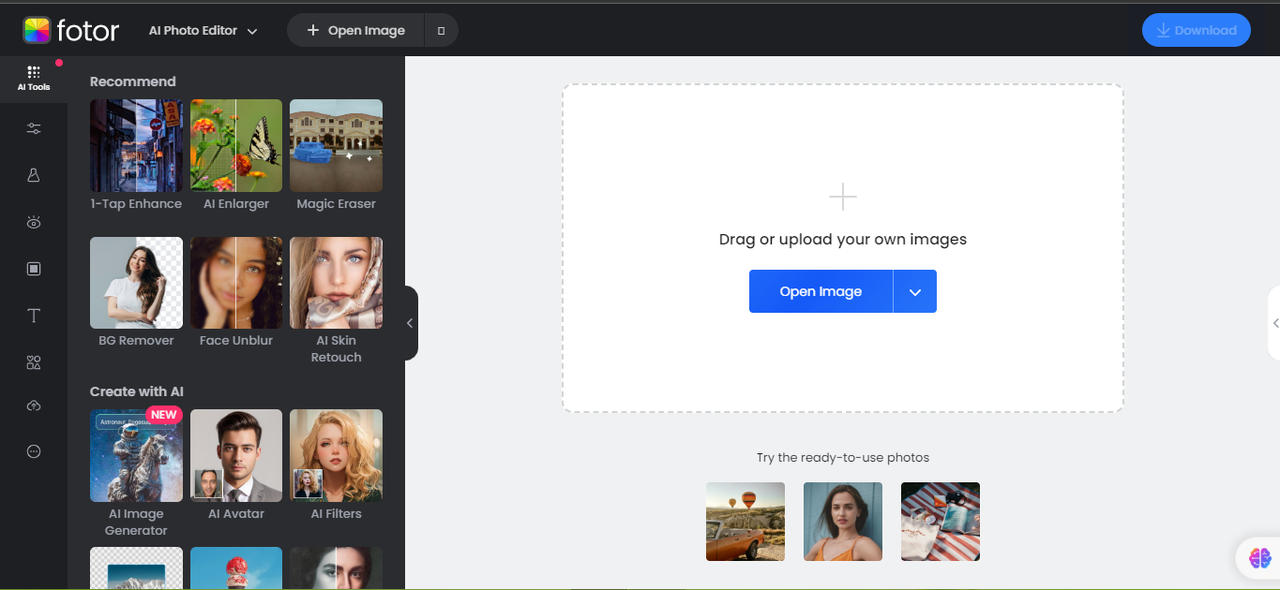Click the Try the ready-to-use photos text

point(843,458)
